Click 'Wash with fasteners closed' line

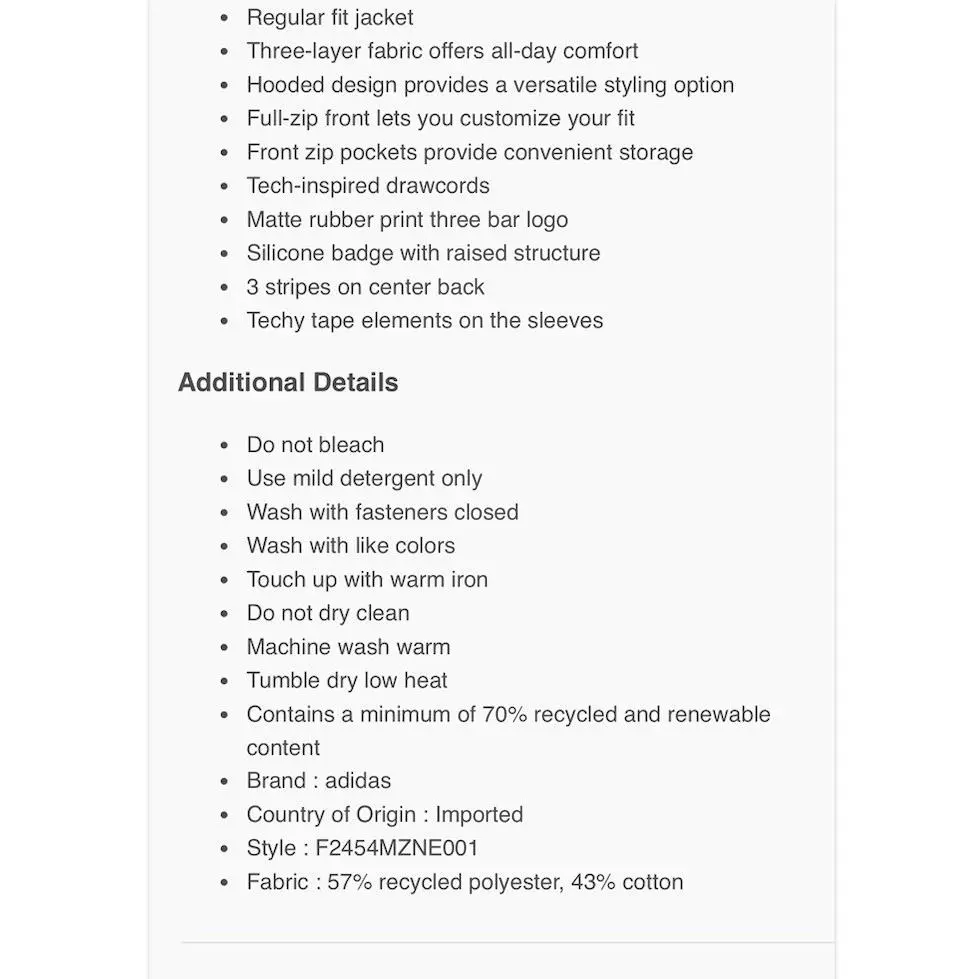tap(382, 512)
